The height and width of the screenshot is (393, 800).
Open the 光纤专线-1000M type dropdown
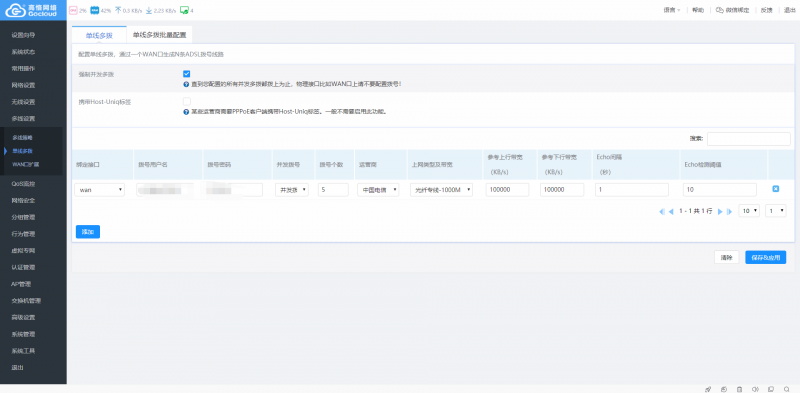[x=441, y=190]
